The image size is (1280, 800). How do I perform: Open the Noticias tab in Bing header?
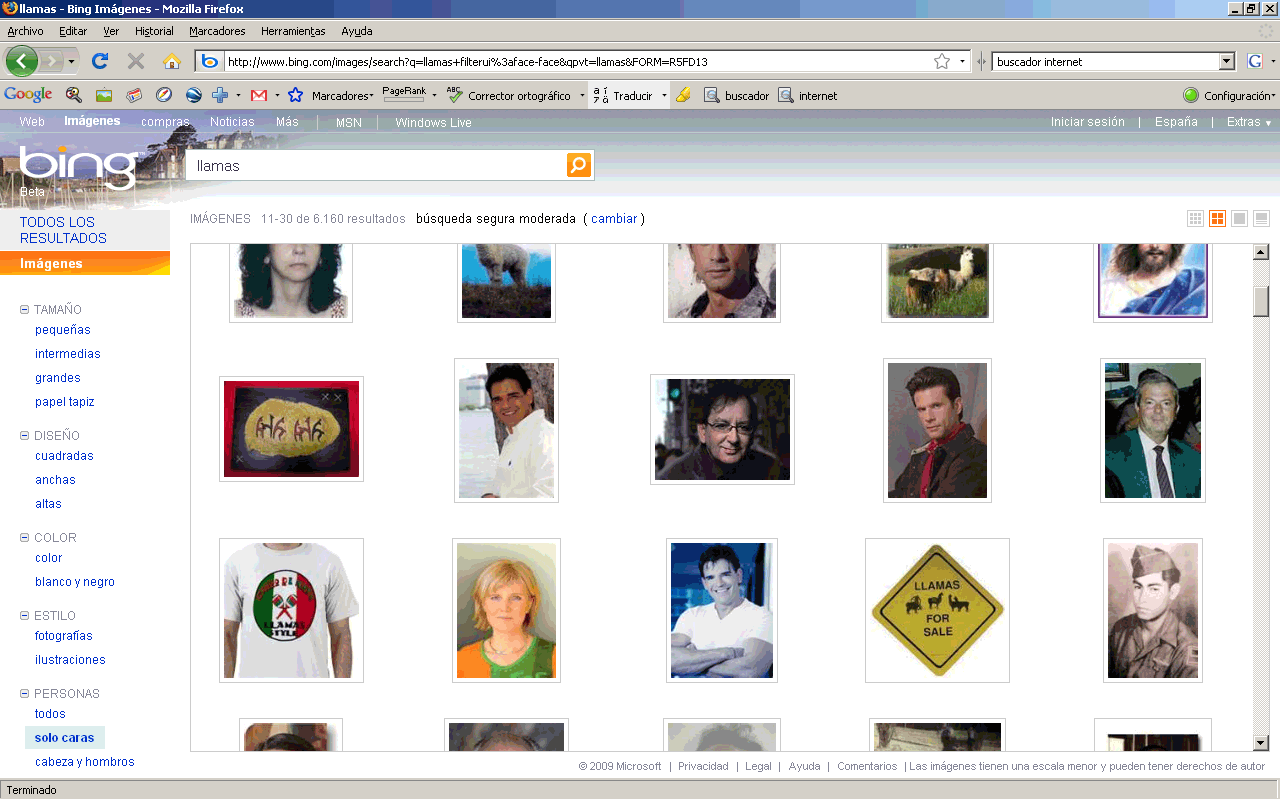click(x=232, y=122)
